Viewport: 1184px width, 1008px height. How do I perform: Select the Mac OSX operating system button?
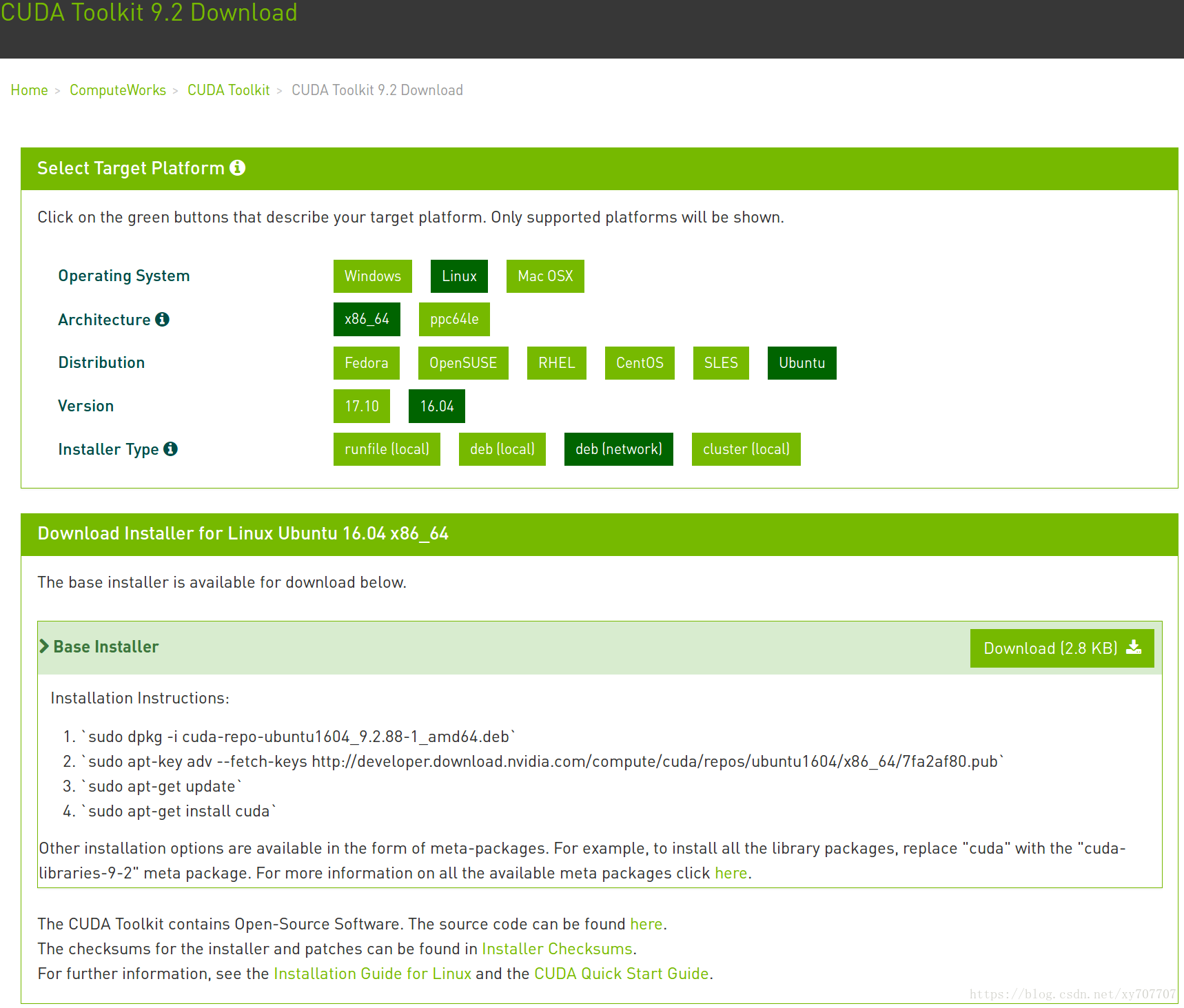coord(545,276)
